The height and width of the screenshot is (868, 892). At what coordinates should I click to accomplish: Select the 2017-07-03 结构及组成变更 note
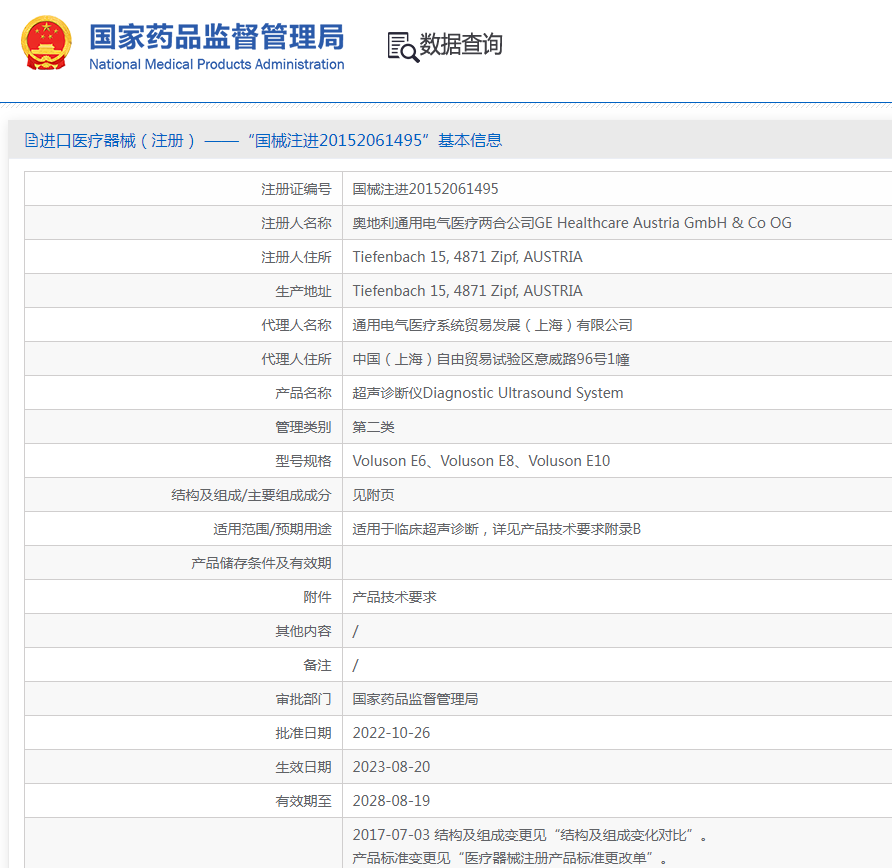tap(530, 835)
